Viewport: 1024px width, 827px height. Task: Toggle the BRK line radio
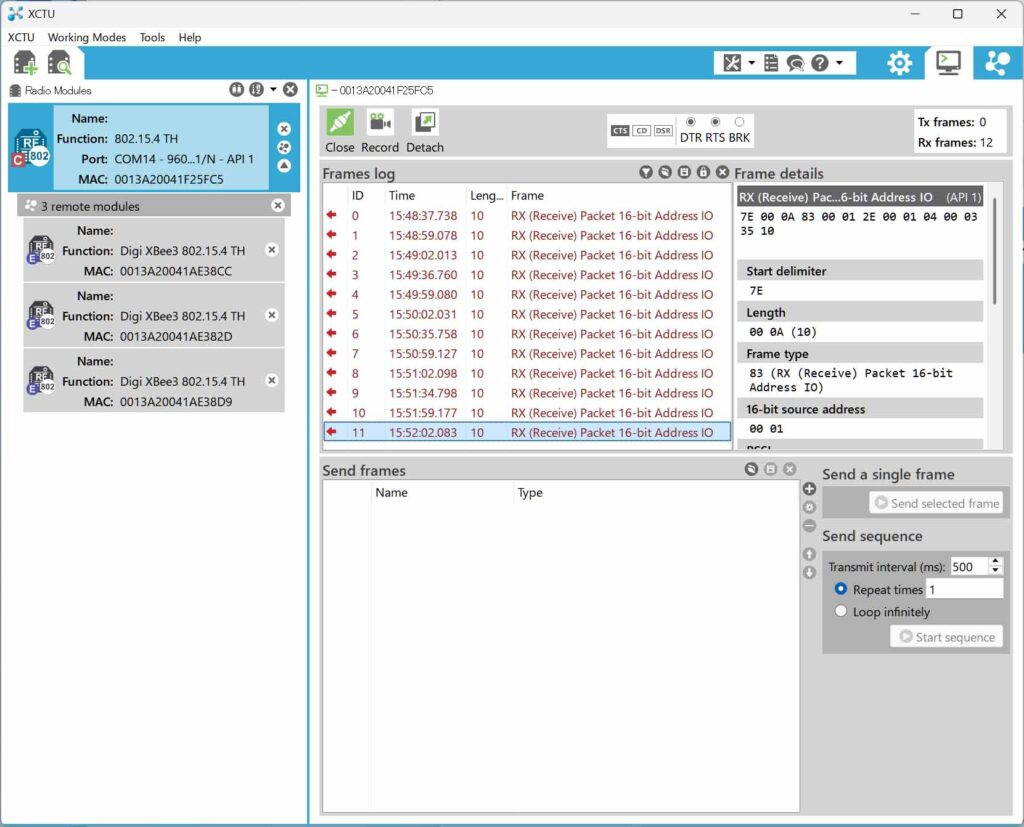[x=739, y=122]
